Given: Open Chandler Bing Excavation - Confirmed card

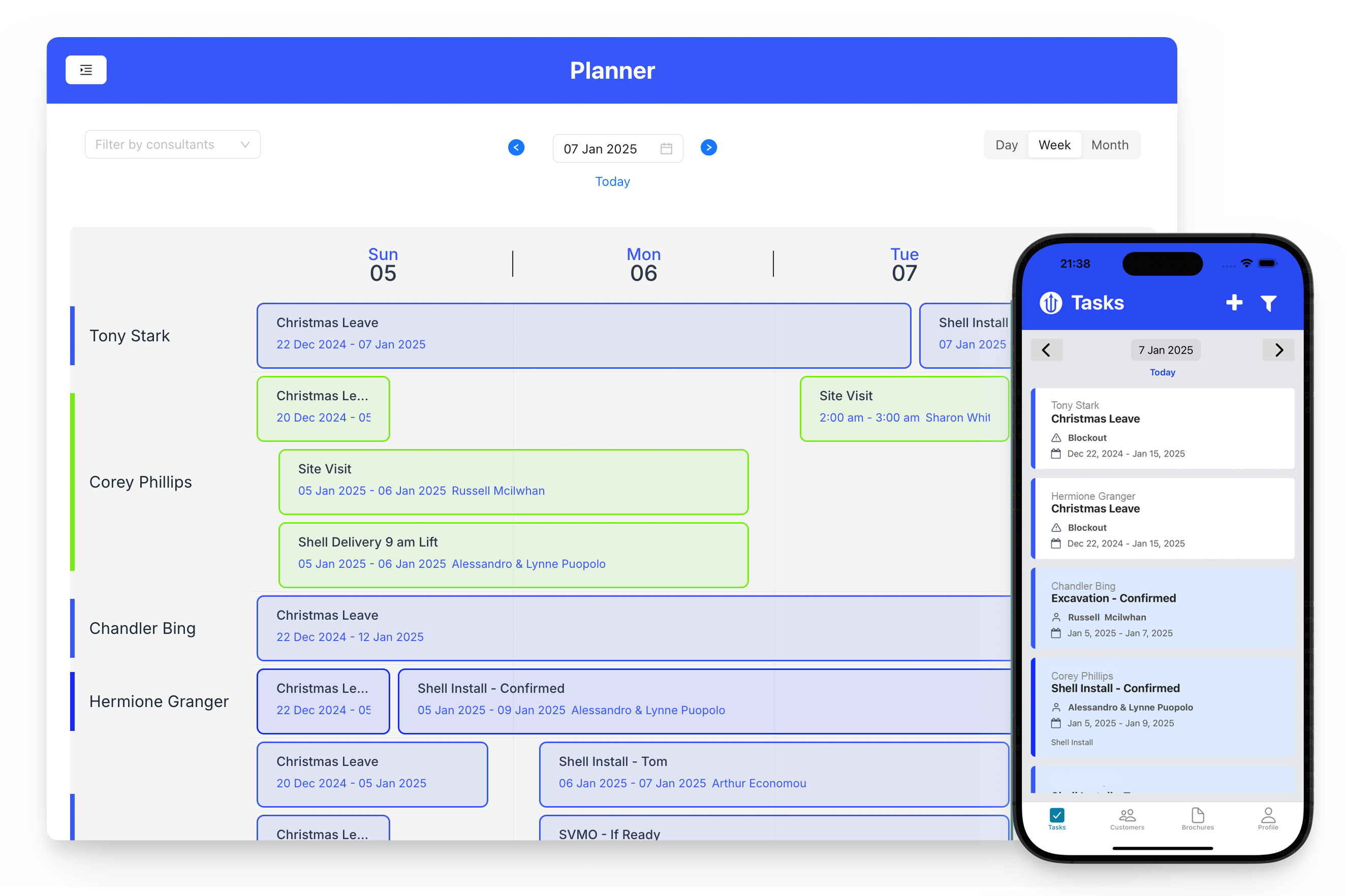Looking at the screenshot, I should tap(1162, 608).
